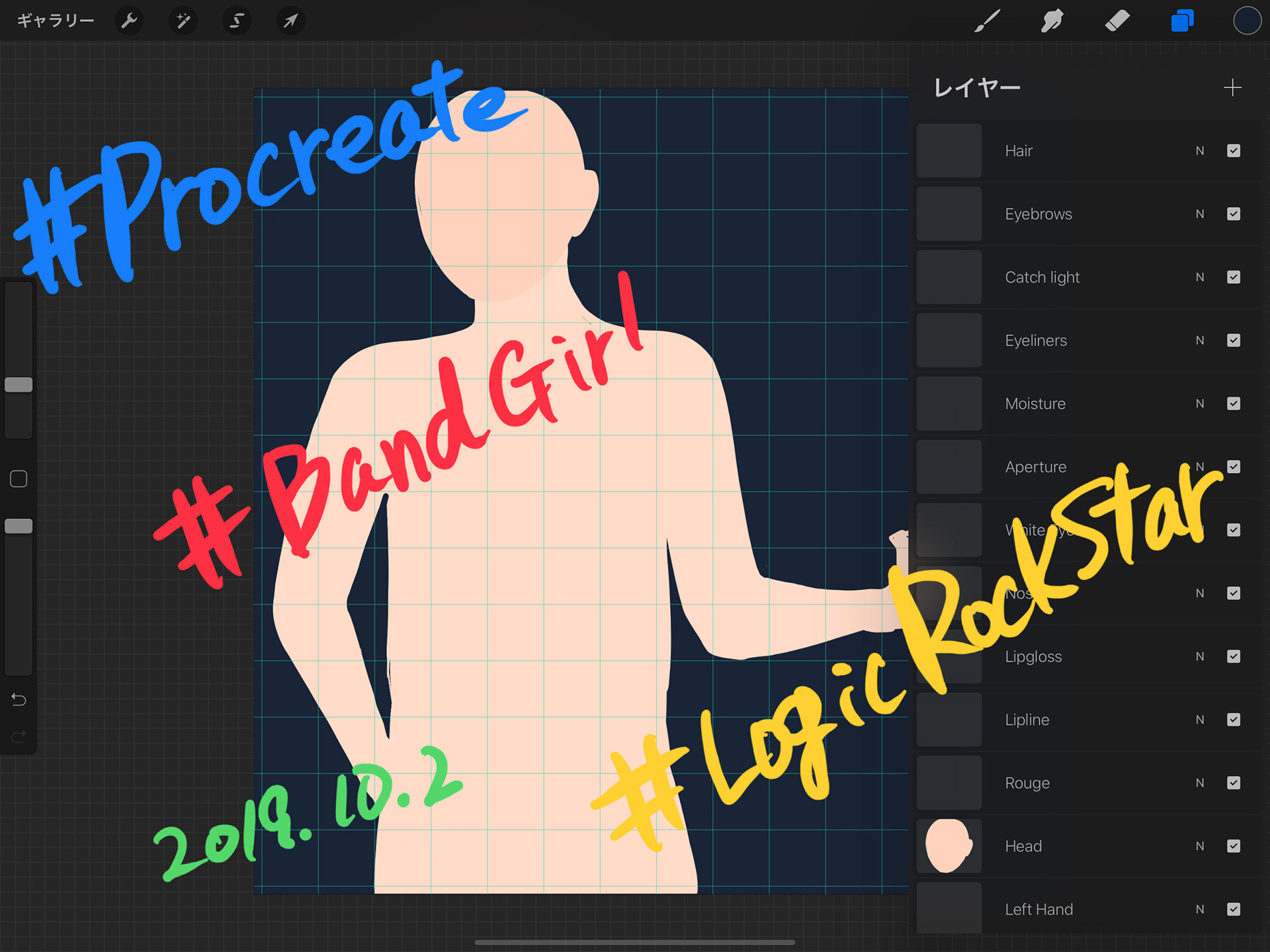Select the Hair layer name
Viewport: 1270px width, 952px height.
click(1019, 151)
